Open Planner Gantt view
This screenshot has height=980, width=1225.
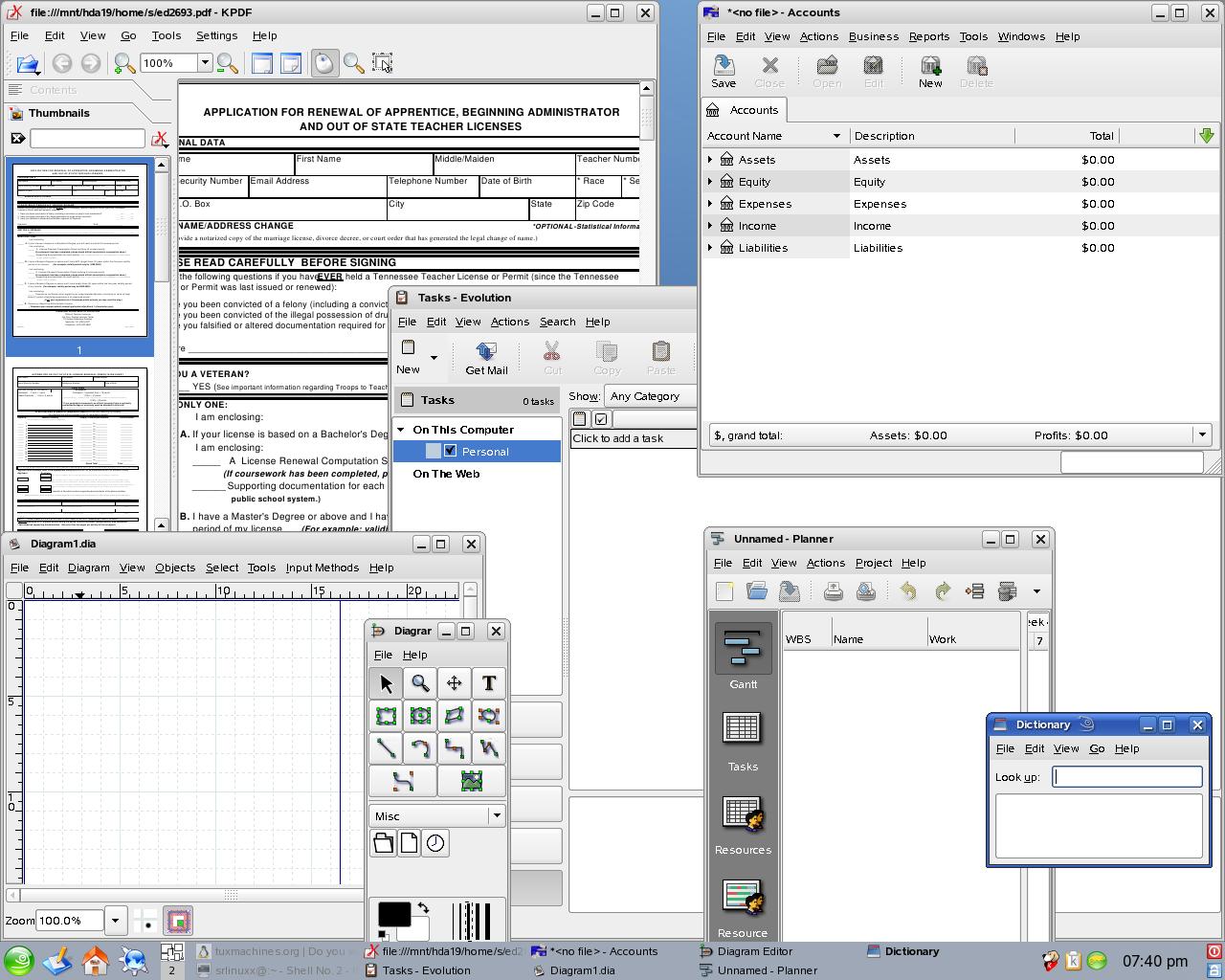tap(743, 657)
